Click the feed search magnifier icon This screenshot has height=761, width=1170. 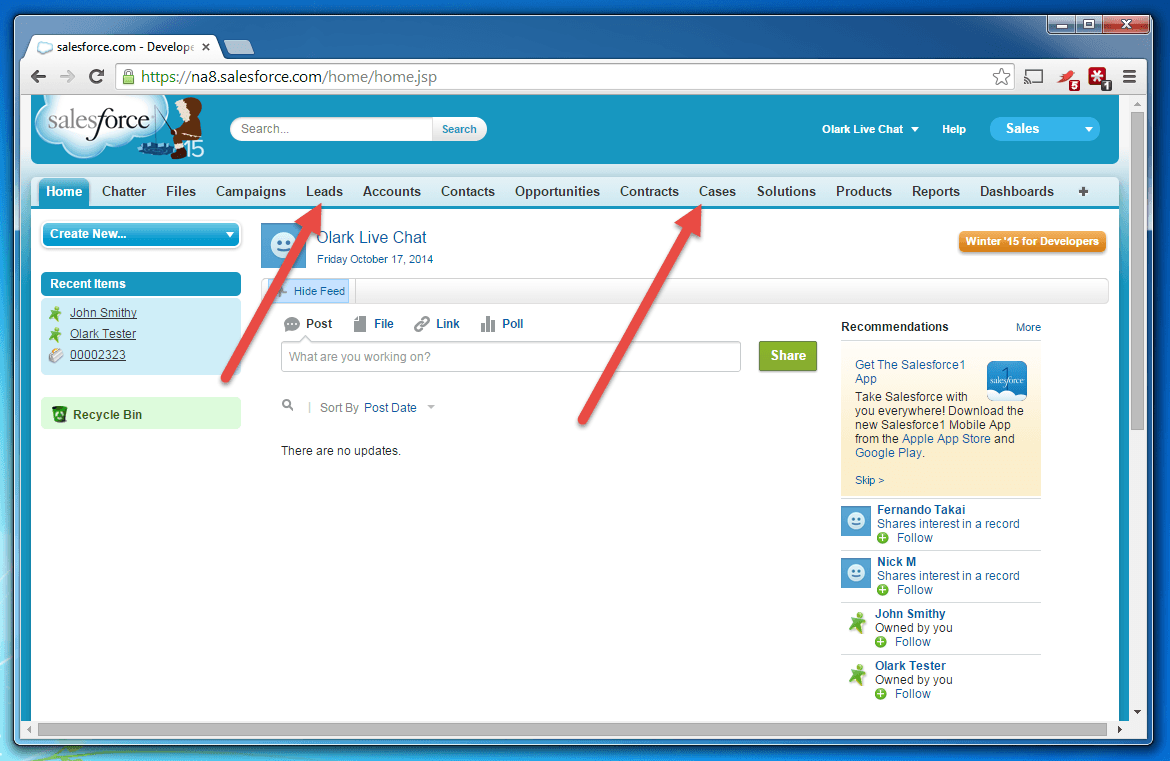tap(288, 406)
